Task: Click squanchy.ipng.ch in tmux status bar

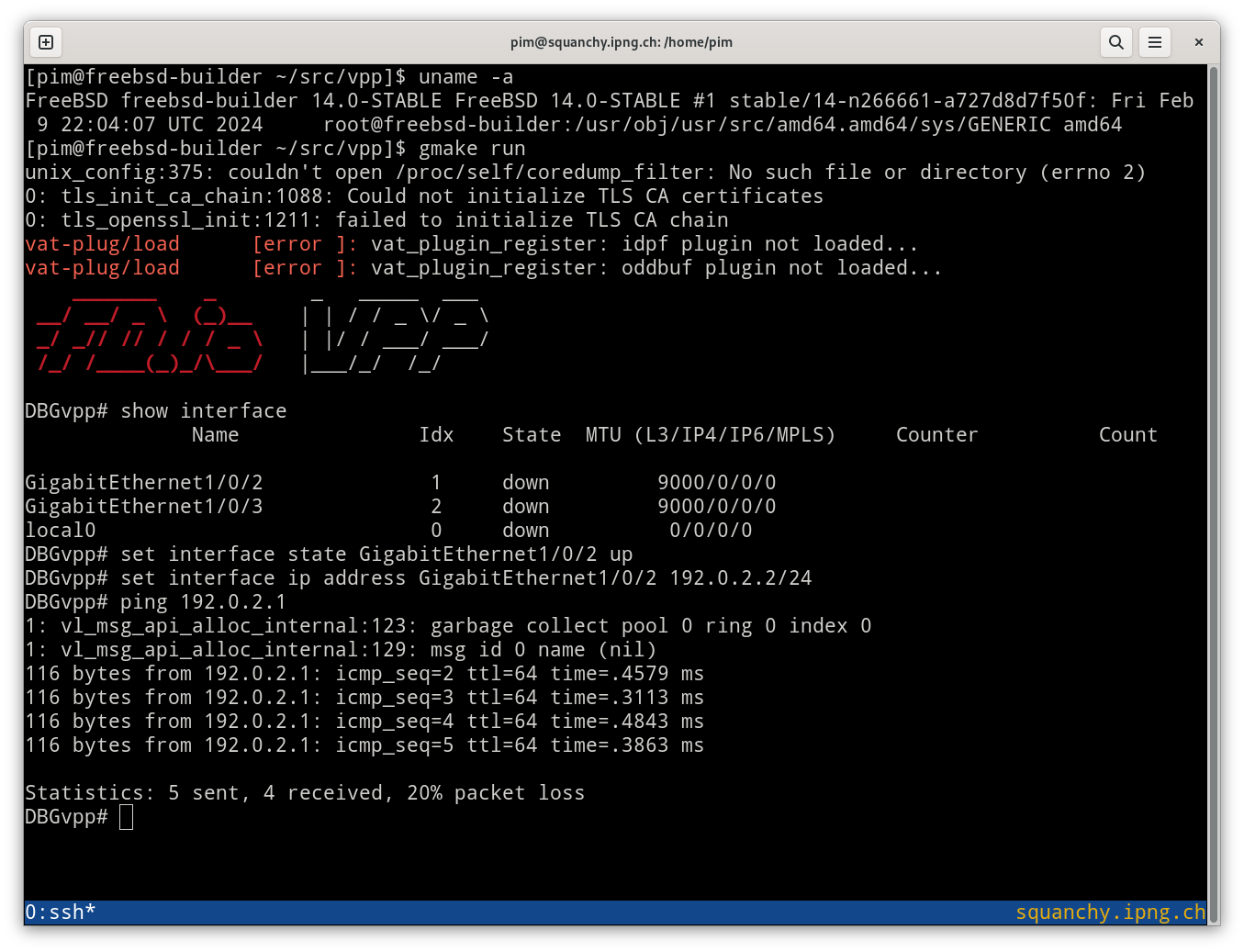Action: 1109,912
